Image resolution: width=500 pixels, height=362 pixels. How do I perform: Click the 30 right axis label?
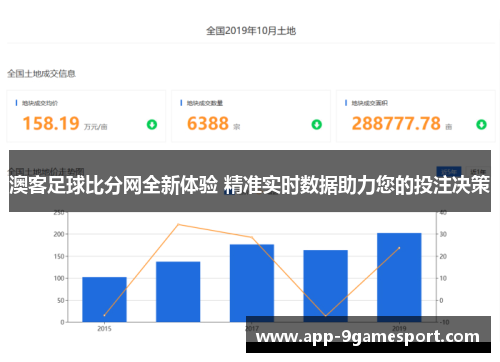(443, 234)
